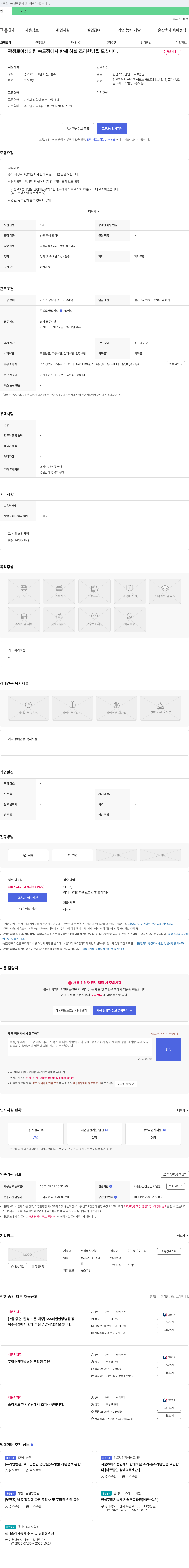Click 새창보기 for the 365해밀한방병원 posting
Viewport: 189px width, 1568px height.
click(169, 1330)
